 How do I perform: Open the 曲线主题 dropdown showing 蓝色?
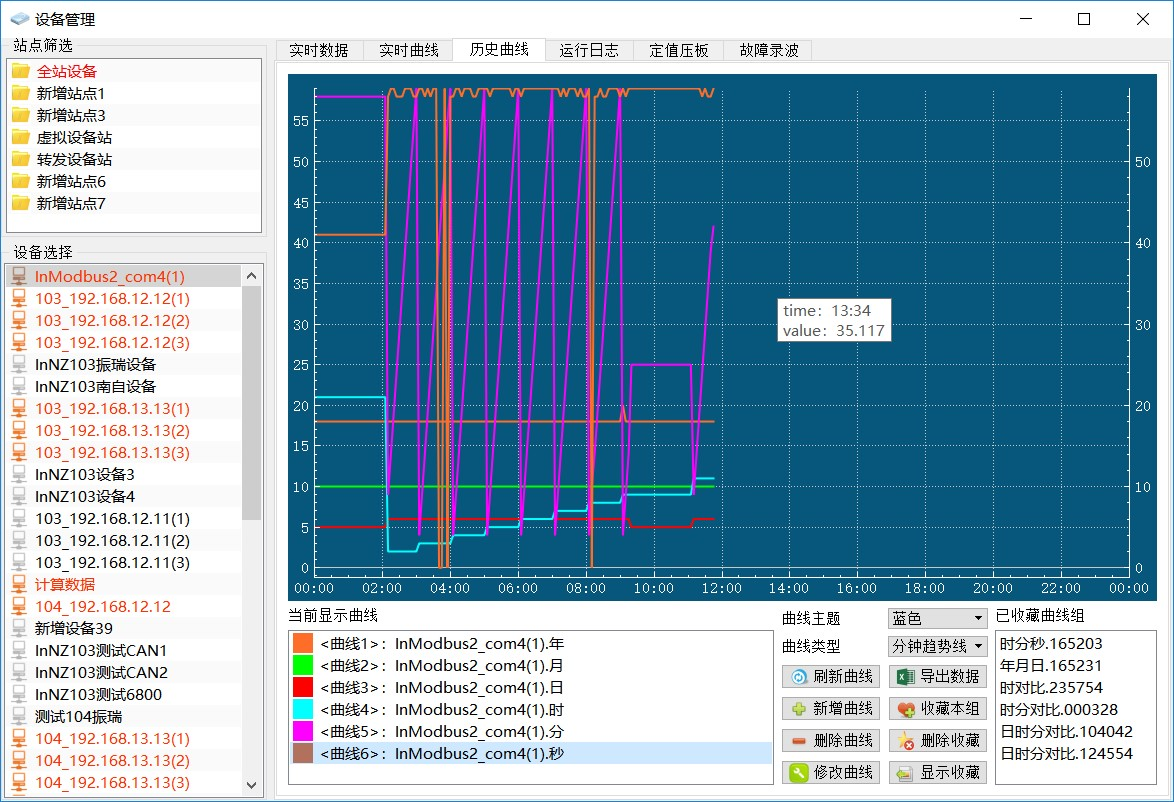(x=936, y=619)
